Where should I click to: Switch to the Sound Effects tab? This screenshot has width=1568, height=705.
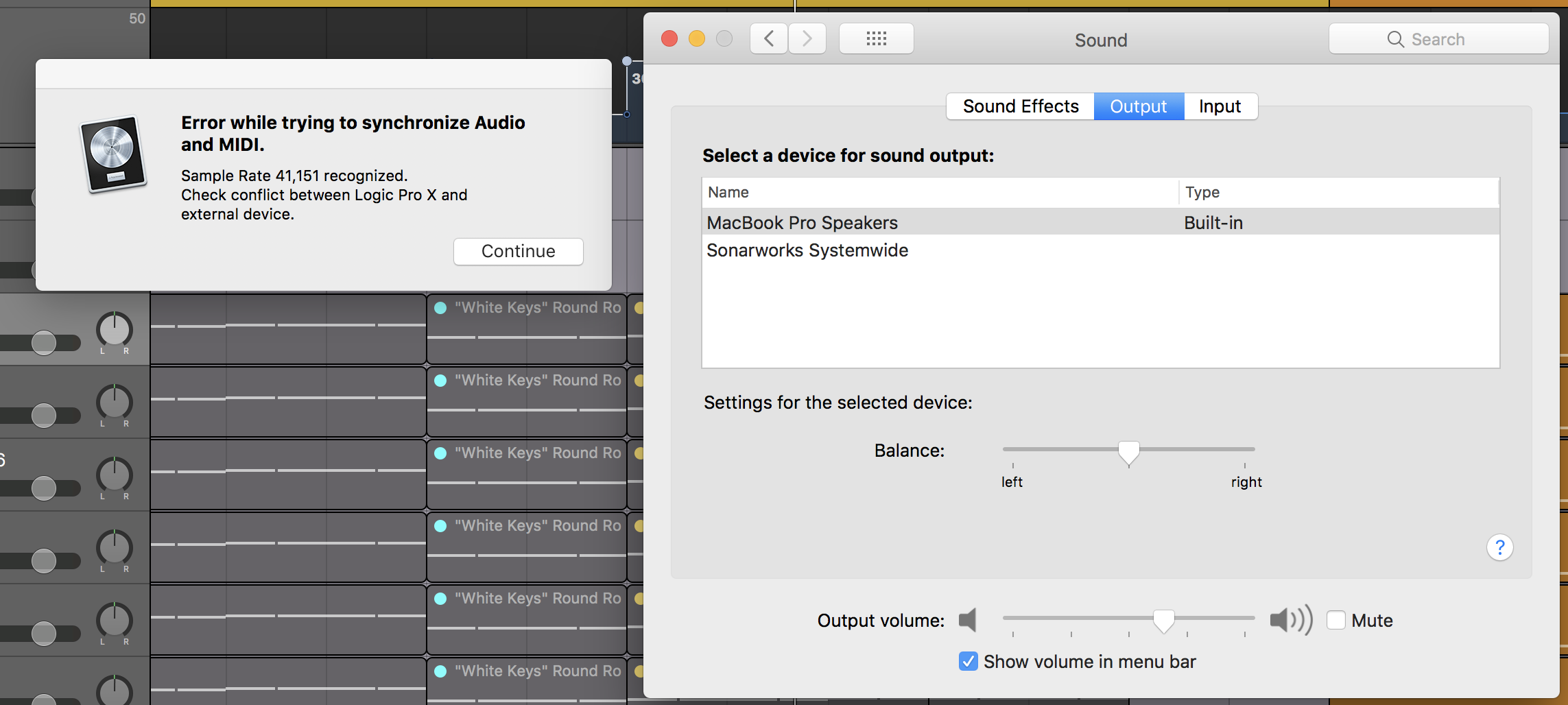pyautogui.click(x=1020, y=106)
